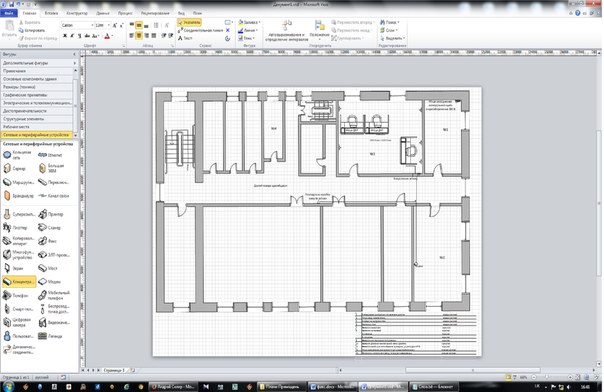604x392 pixels.
Task: Open the Рабочие места stencil
Action: 37,127
